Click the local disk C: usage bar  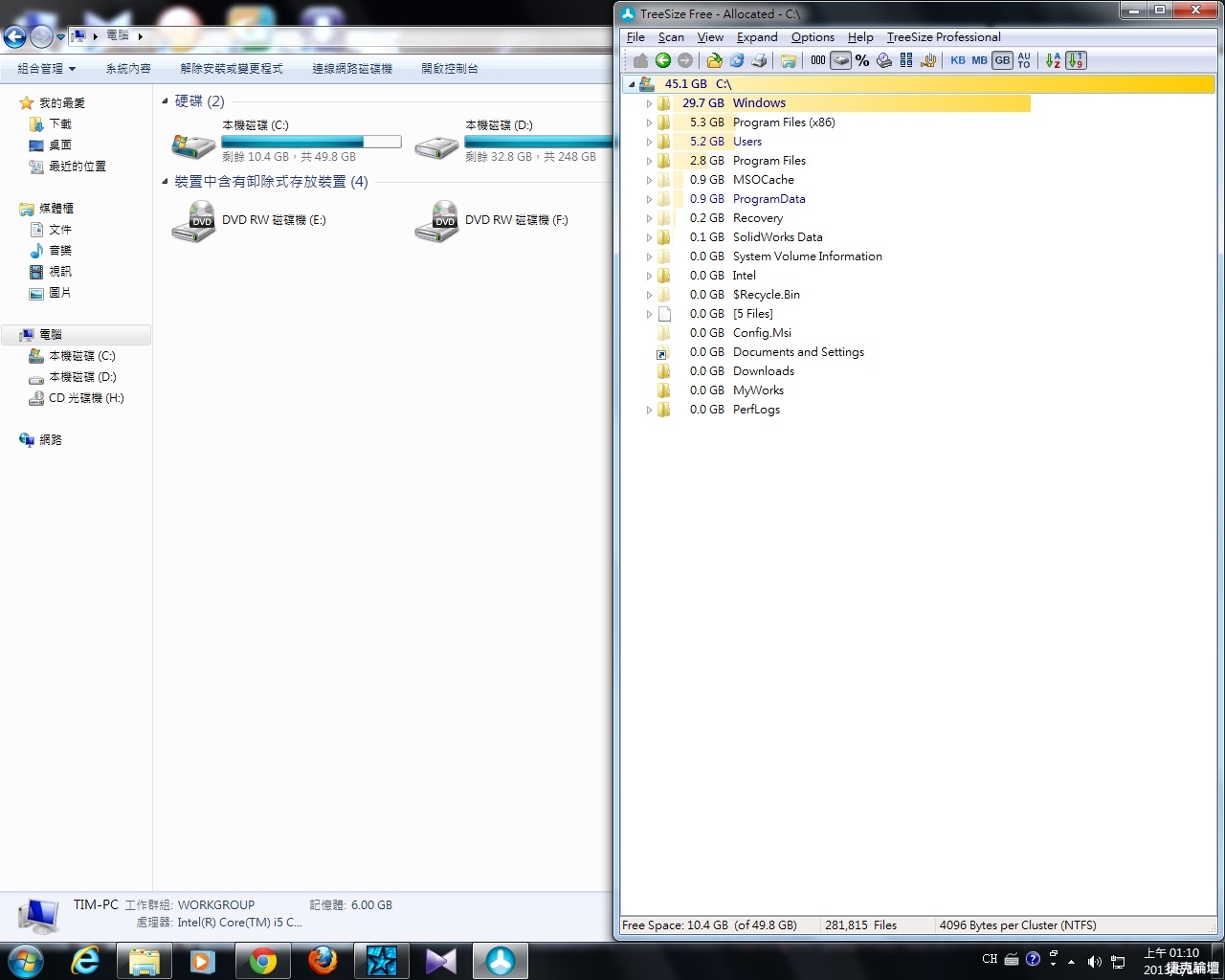pos(311,142)
